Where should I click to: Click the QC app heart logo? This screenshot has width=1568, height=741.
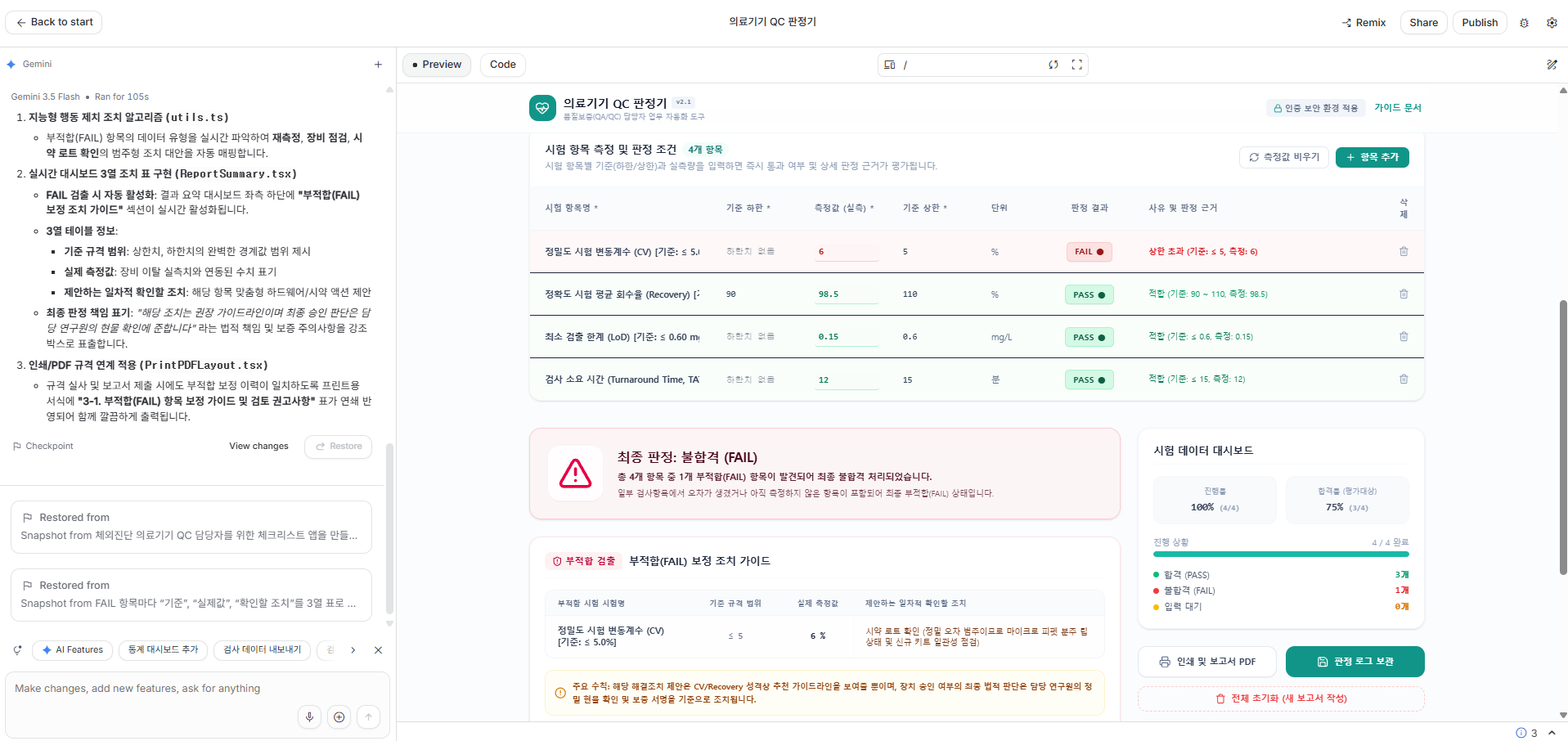point(542,108)
